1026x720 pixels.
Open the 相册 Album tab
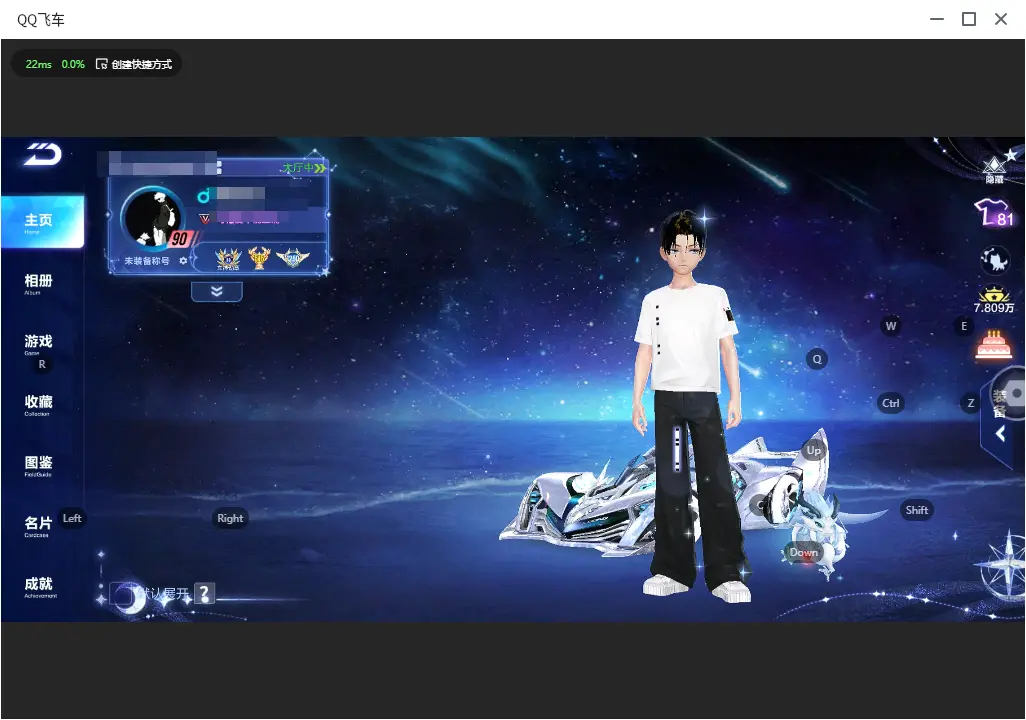coord(39,284)
